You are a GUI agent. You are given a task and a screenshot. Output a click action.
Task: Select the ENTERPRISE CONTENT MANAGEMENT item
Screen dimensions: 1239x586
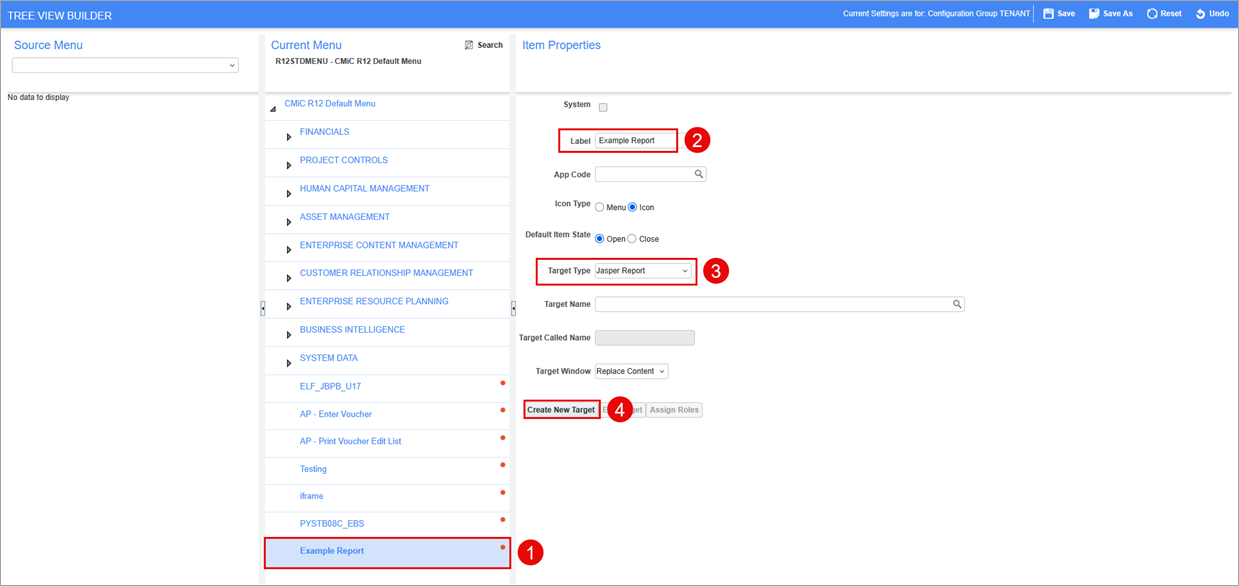[x=379, y=245]
